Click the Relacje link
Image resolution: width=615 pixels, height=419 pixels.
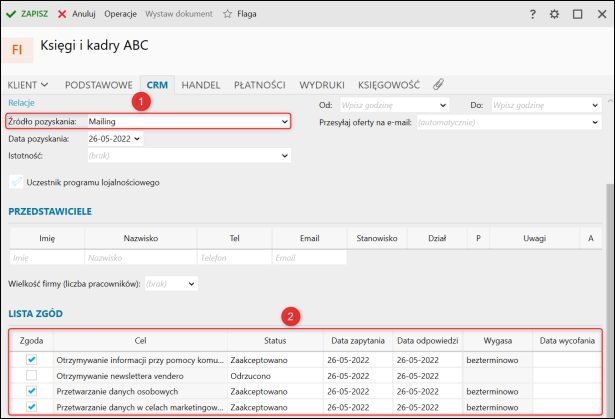pos(21,103)
